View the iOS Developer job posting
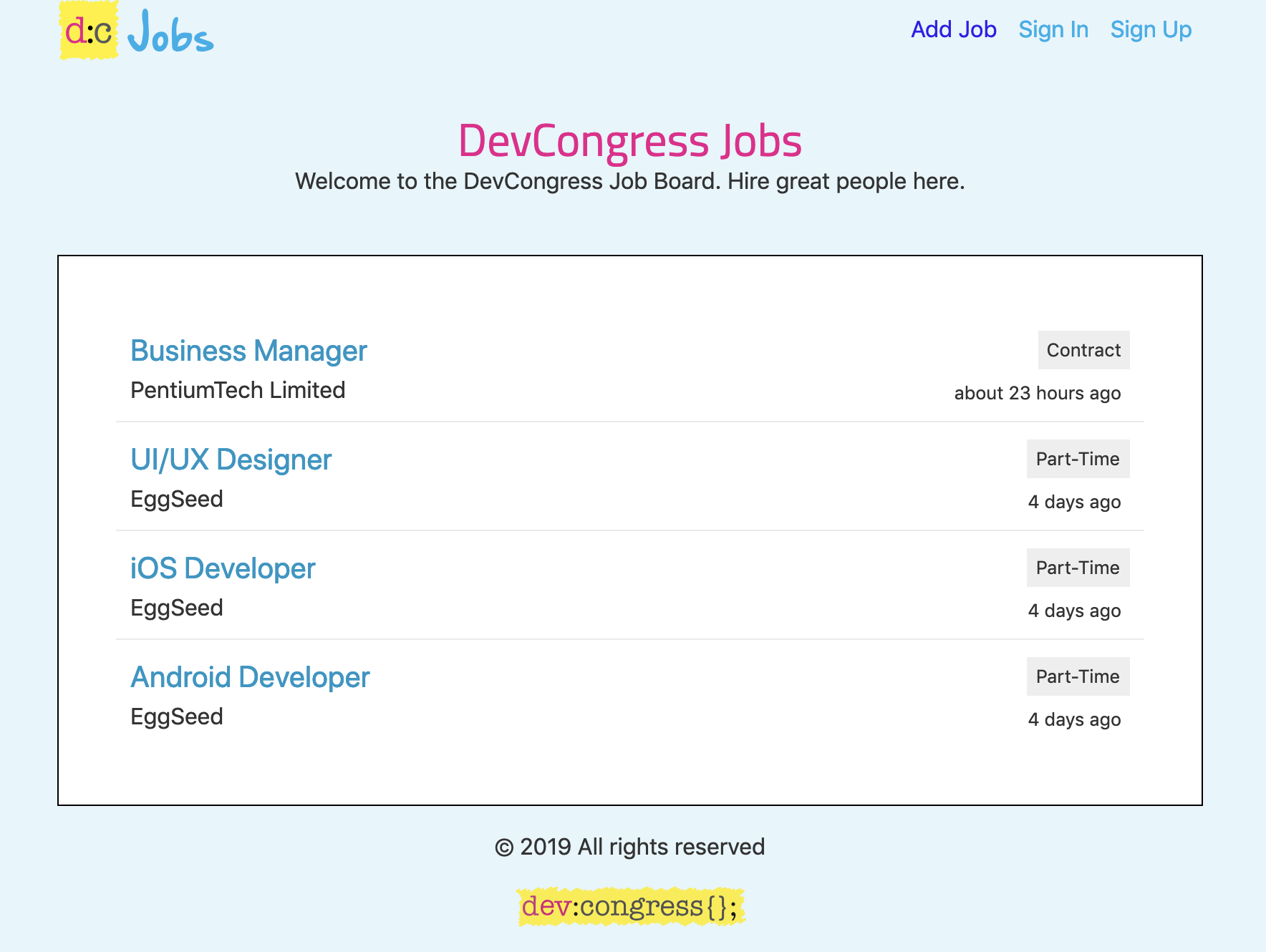The image size is (1266, 952). click(x=223, y=568)
